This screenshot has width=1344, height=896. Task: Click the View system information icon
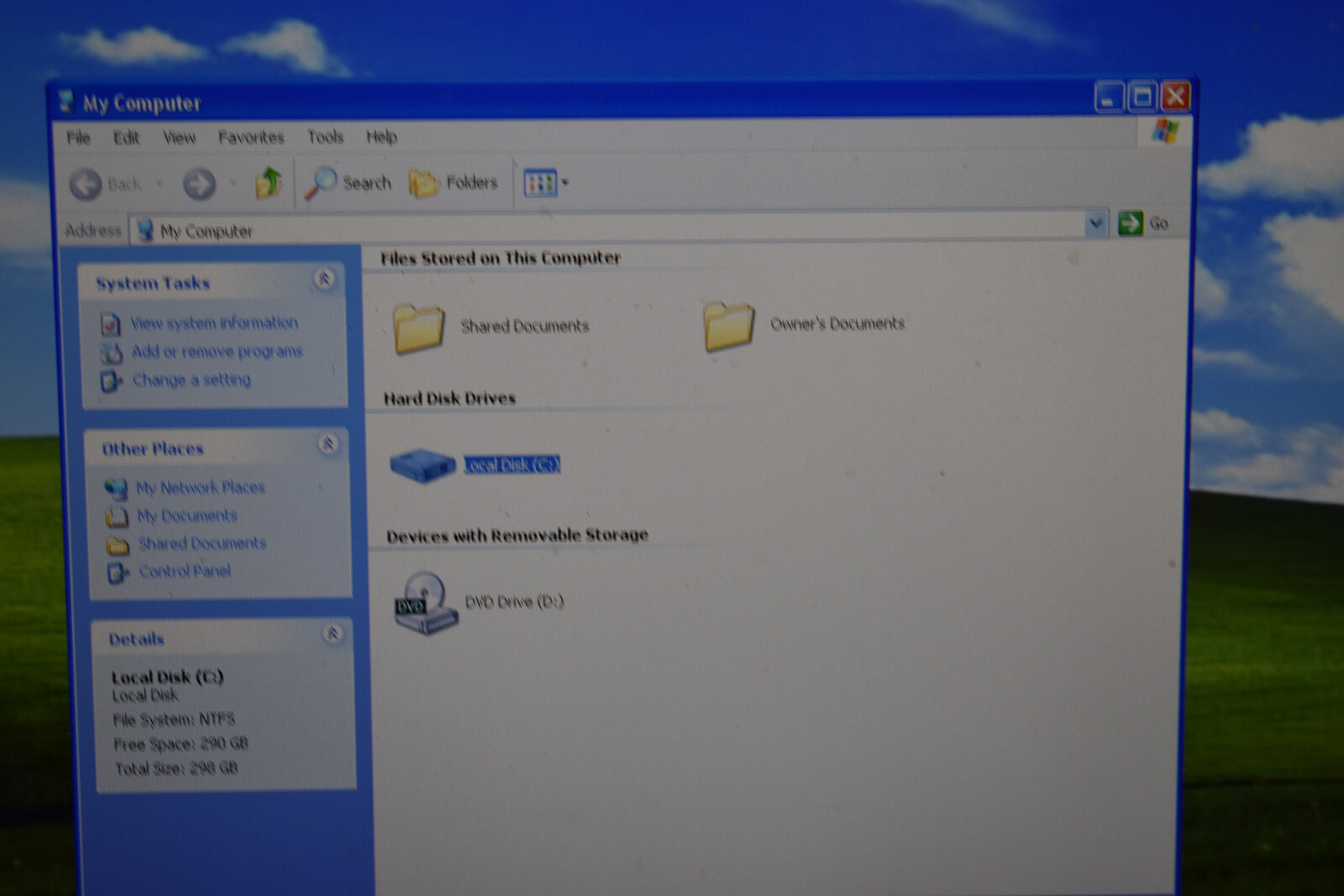coord(111,323)
